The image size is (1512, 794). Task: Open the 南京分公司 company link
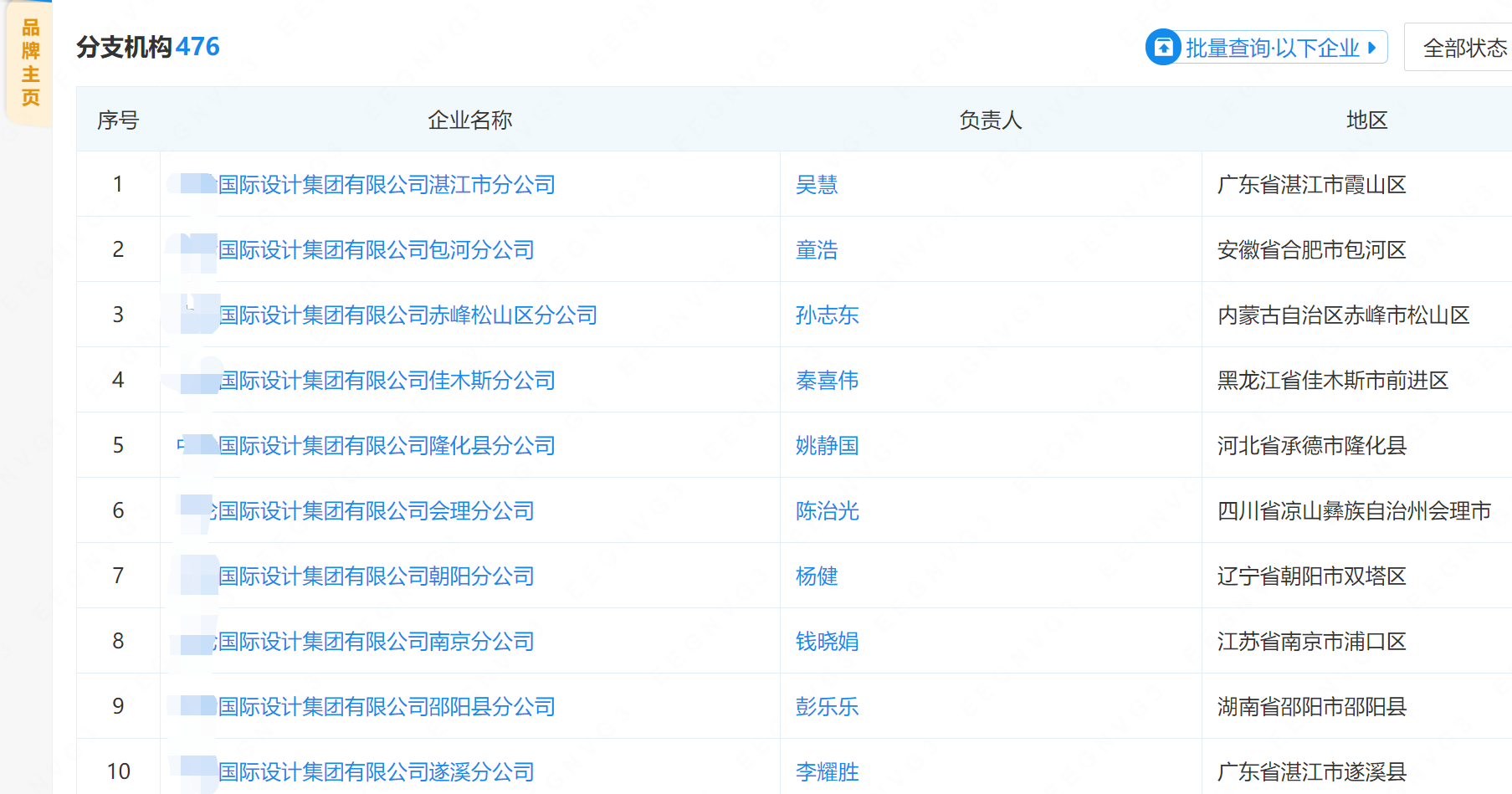(x=376, y=642)
